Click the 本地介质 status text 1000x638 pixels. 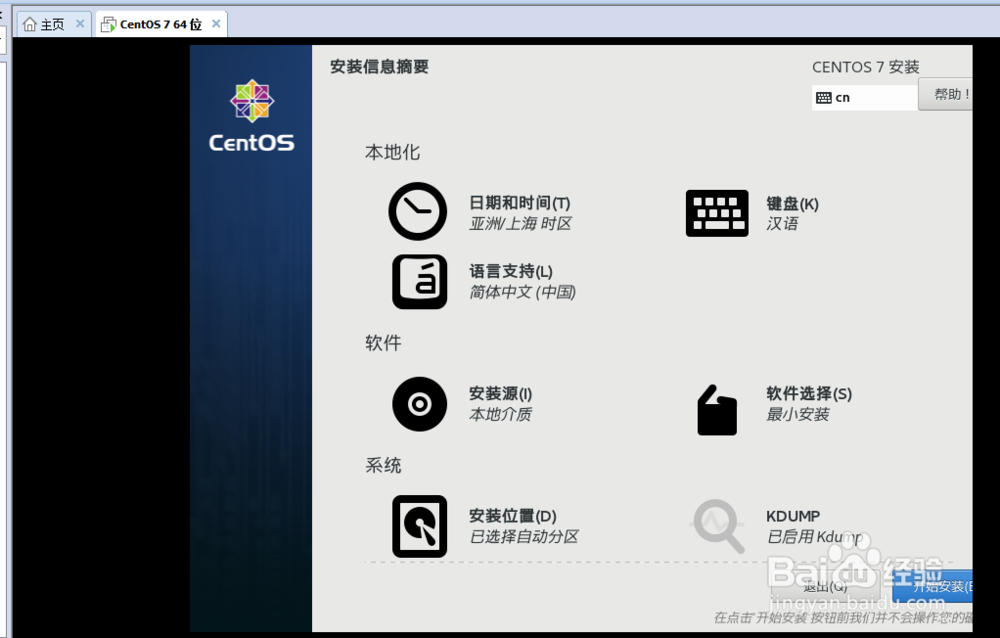tap(501, 414)
